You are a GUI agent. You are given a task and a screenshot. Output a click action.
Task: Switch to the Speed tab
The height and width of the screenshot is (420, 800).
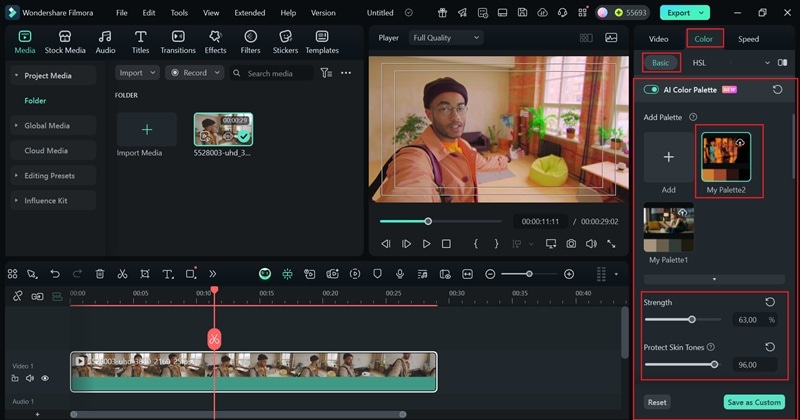(x=748, y=39)
